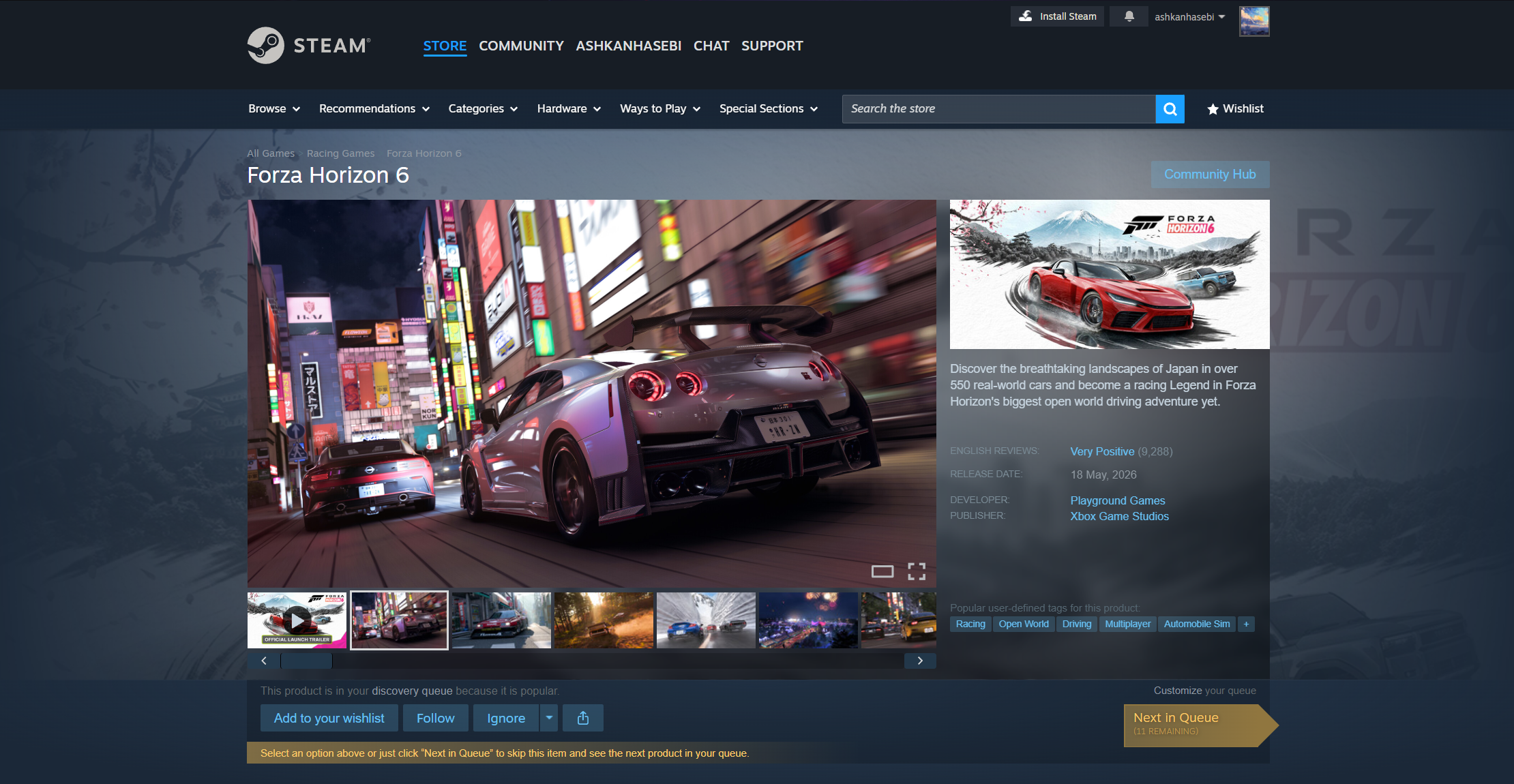The height and width of the screenshot is (784, 1514).
Task: Select the Driving tag
Action: [x=1077, y=624]
